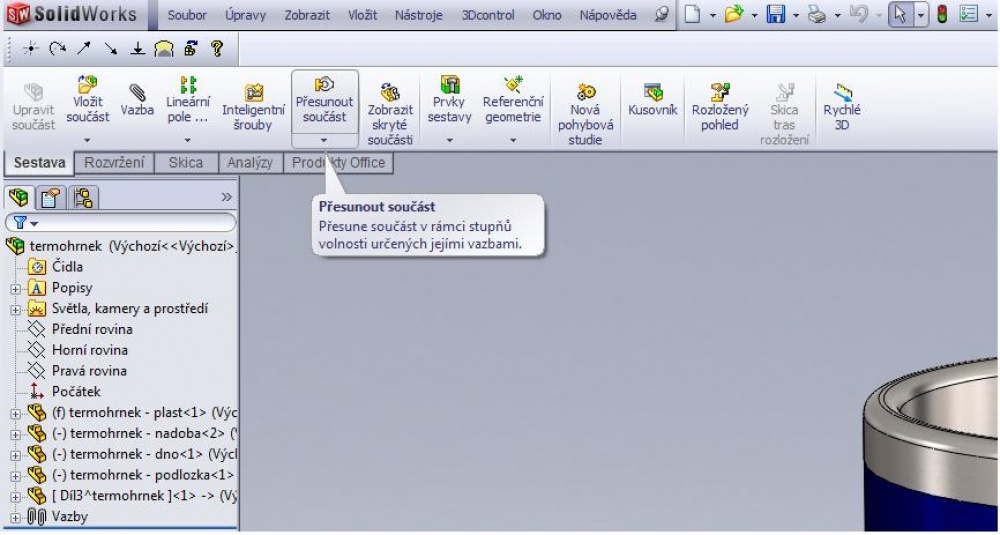Expand termohrnek - nadoba<2> component
Viewport: 1000px width, 535px height.
point(15,434)
